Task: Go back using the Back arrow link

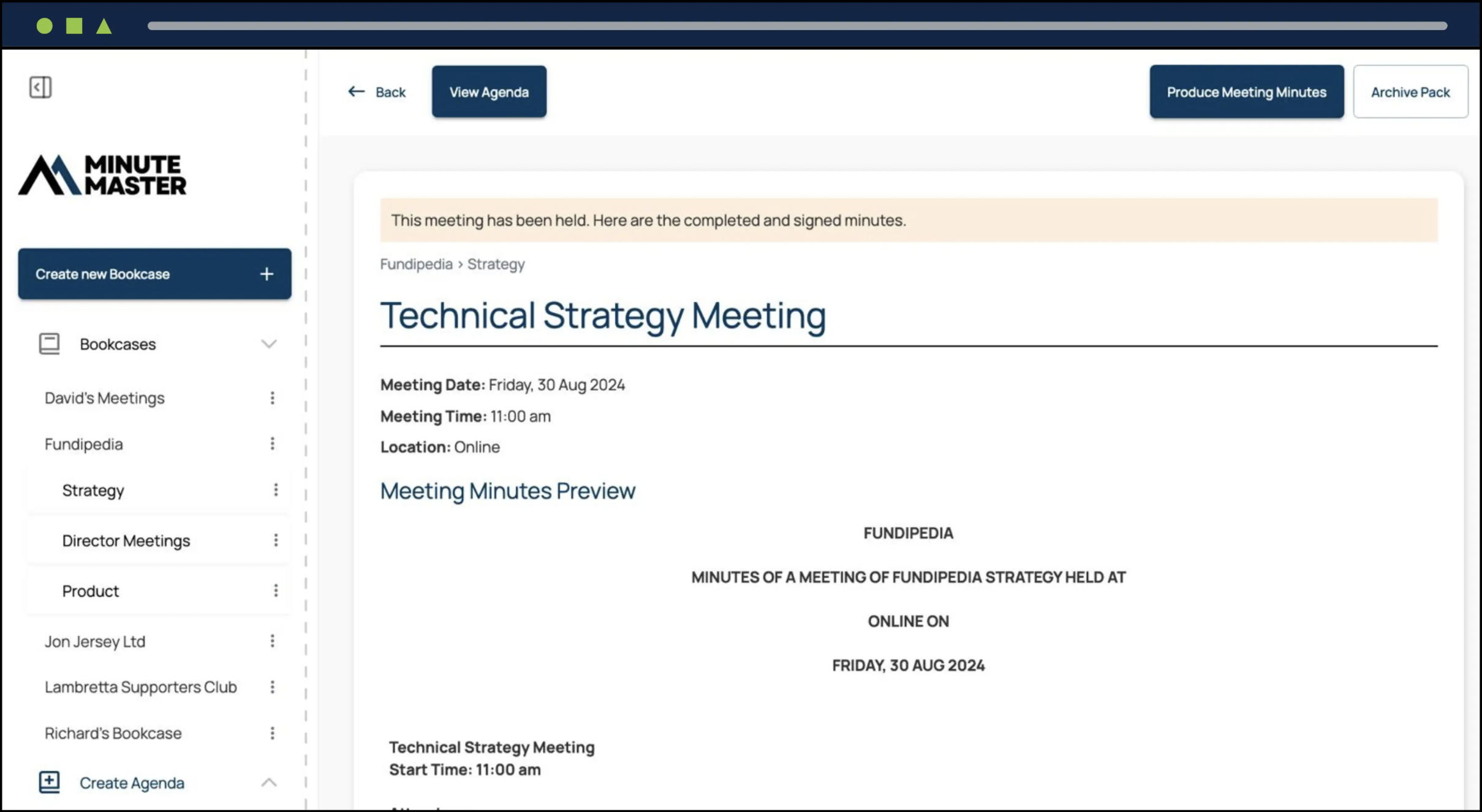Action: [377, 92]
